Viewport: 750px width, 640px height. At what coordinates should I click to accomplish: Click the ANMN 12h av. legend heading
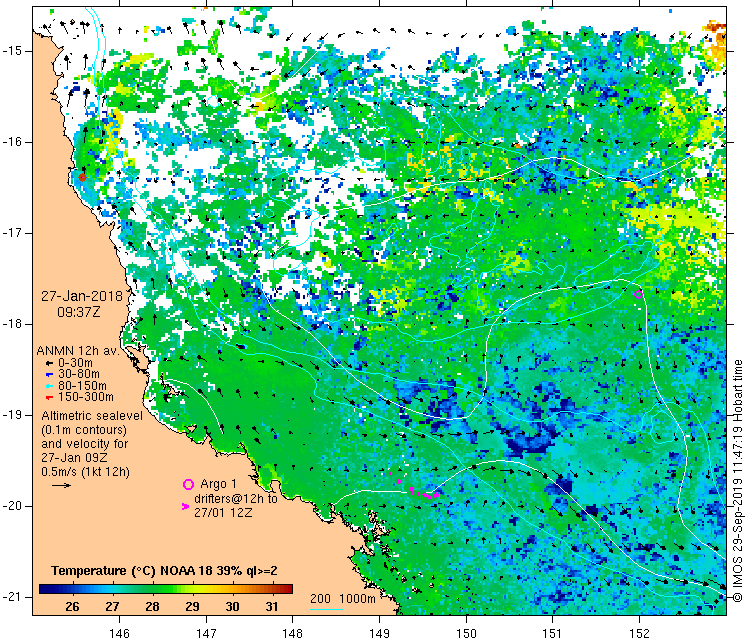(x=78, y=350)
